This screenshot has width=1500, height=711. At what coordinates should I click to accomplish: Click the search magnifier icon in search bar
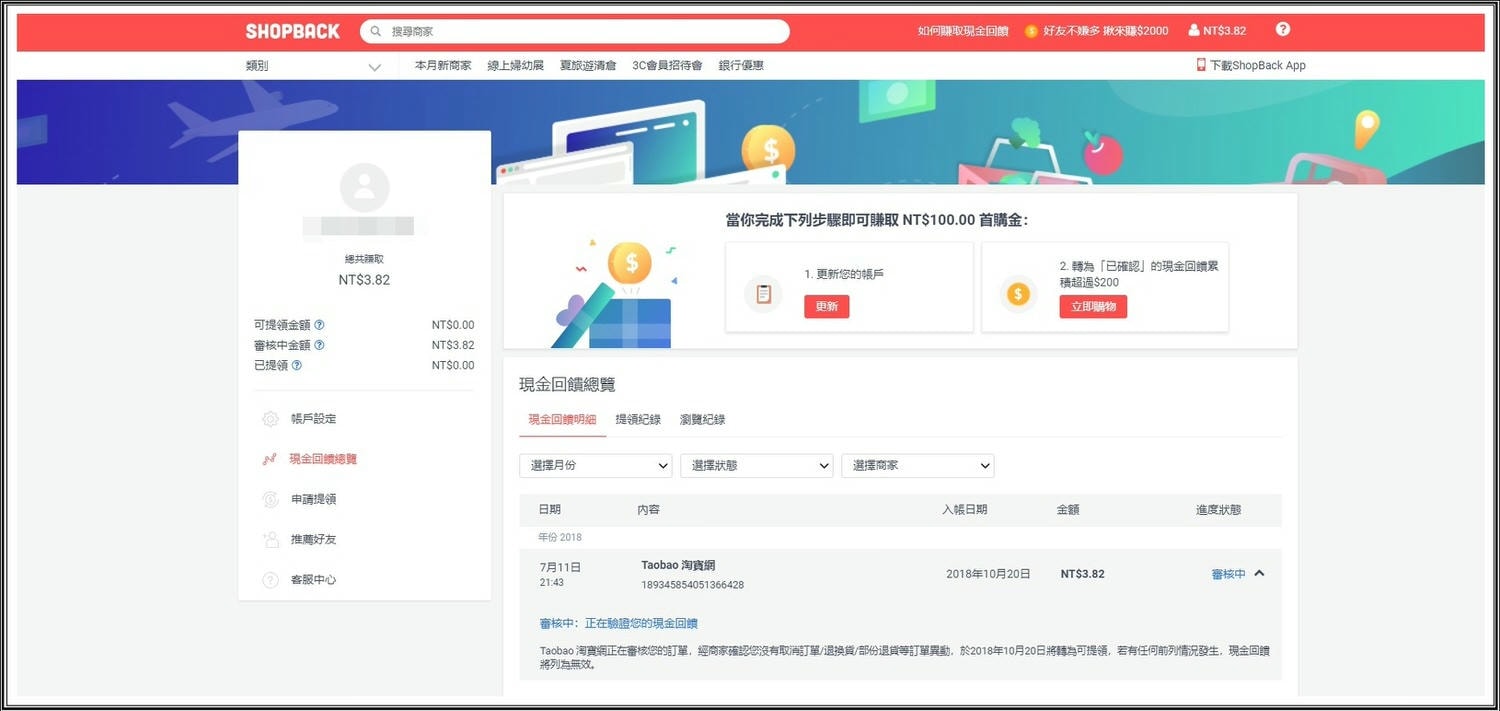point(375,31)
